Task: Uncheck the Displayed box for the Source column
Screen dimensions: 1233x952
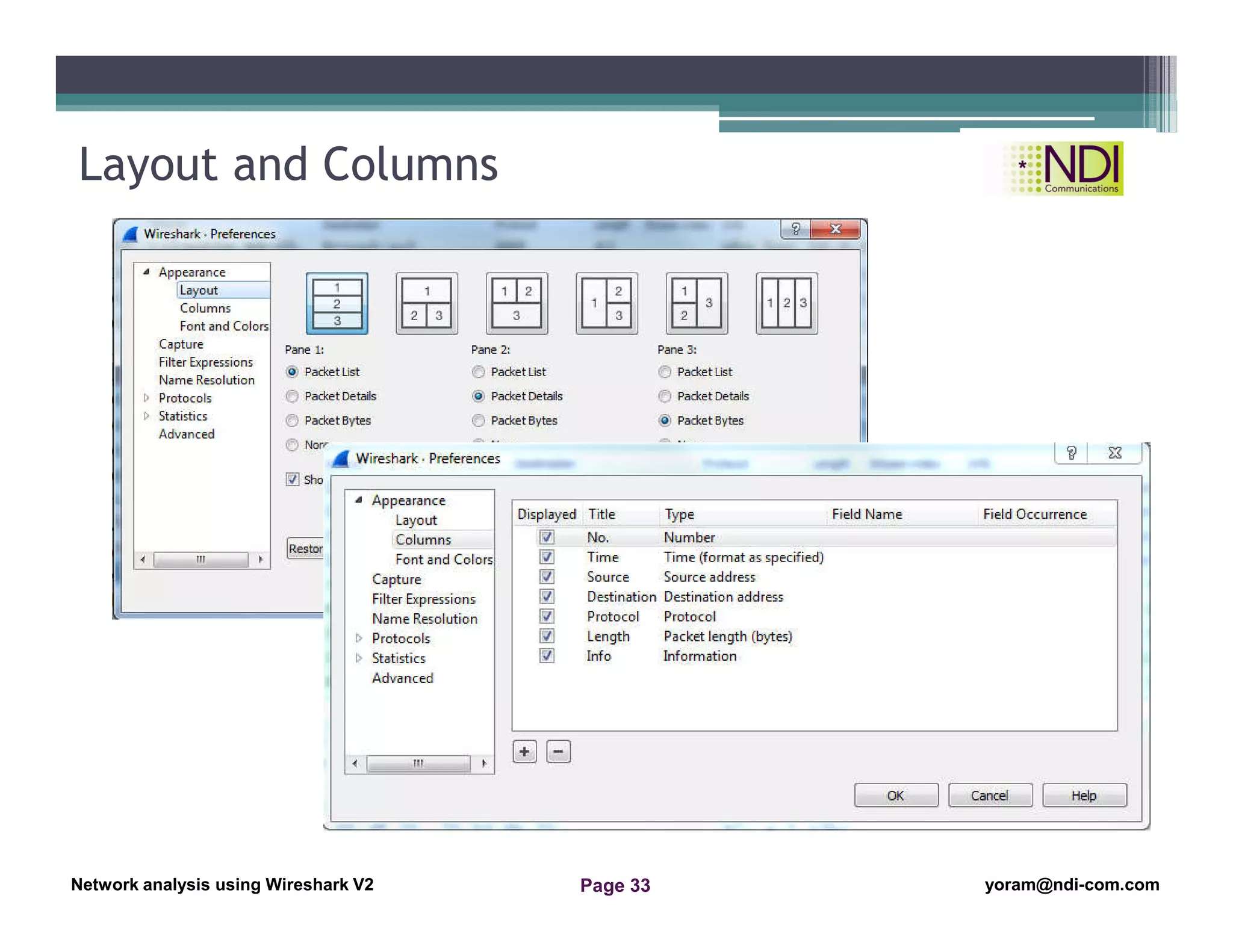Action: (x=547, y=576)
